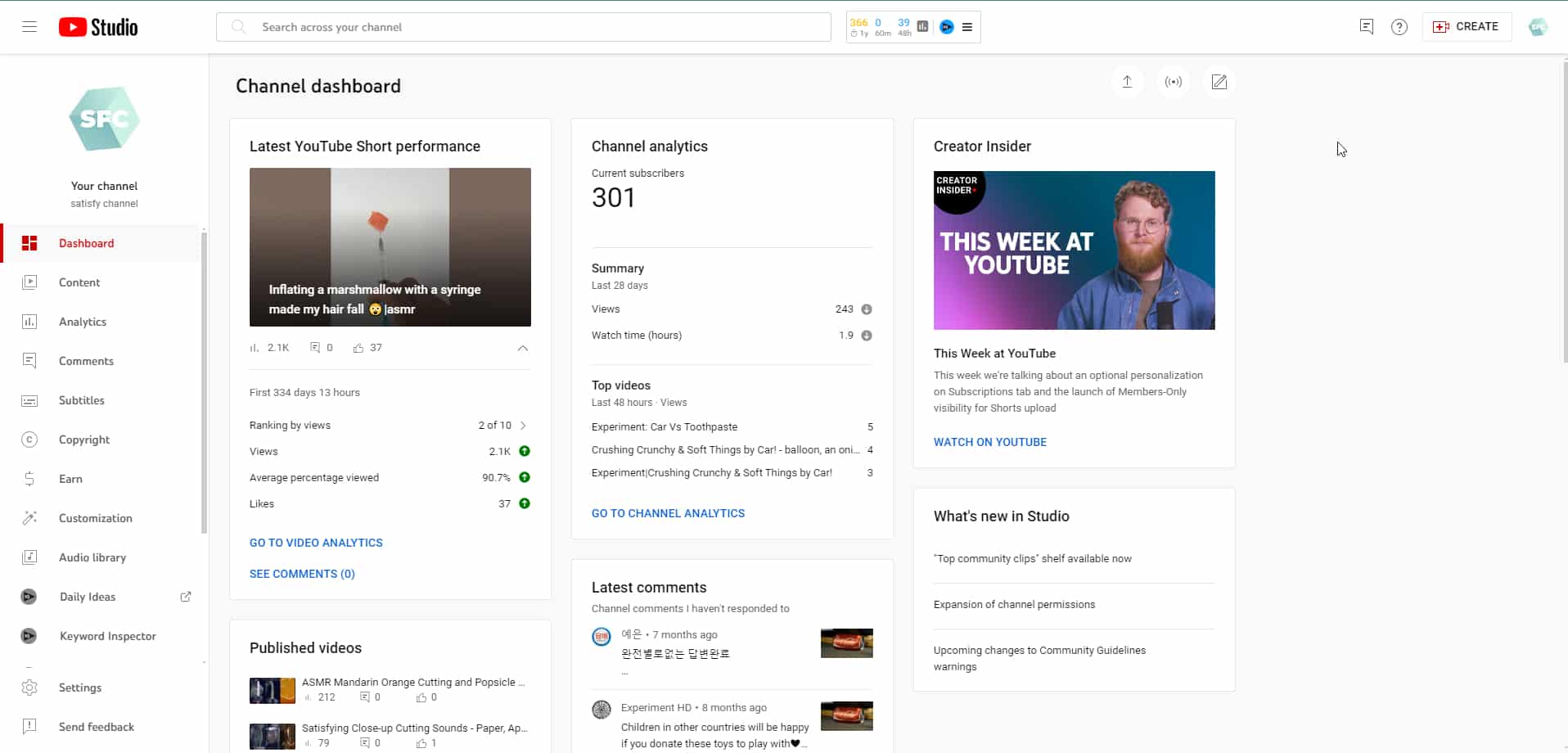Click the upload videos arrow icon

tap(1127, 82)
